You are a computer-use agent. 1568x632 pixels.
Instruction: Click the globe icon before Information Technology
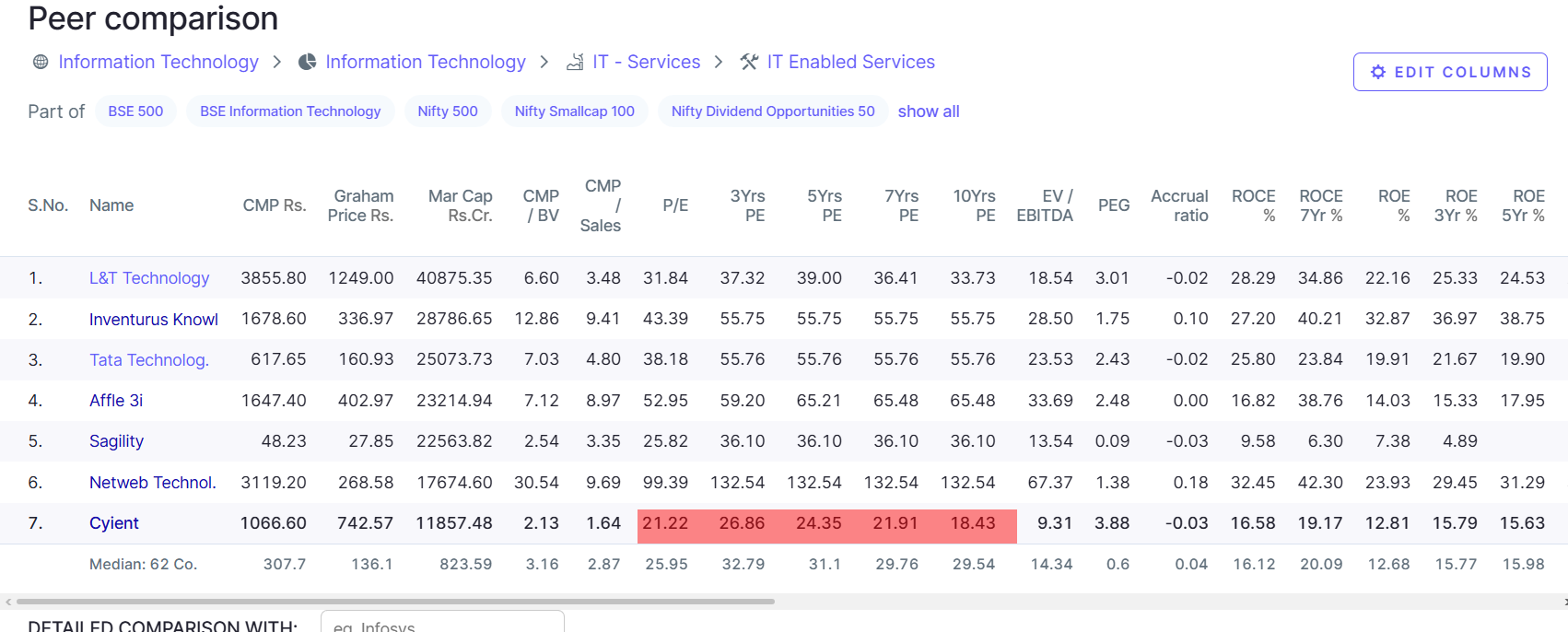coord(41,62)
